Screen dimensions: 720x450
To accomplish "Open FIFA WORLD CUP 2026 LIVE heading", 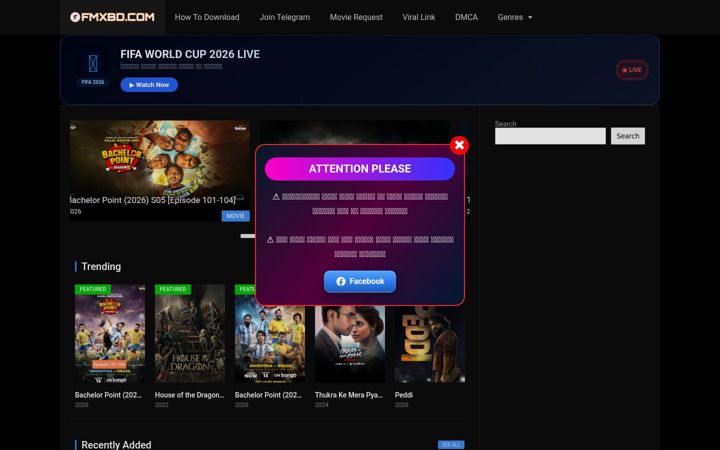I will tap(190, 54).
